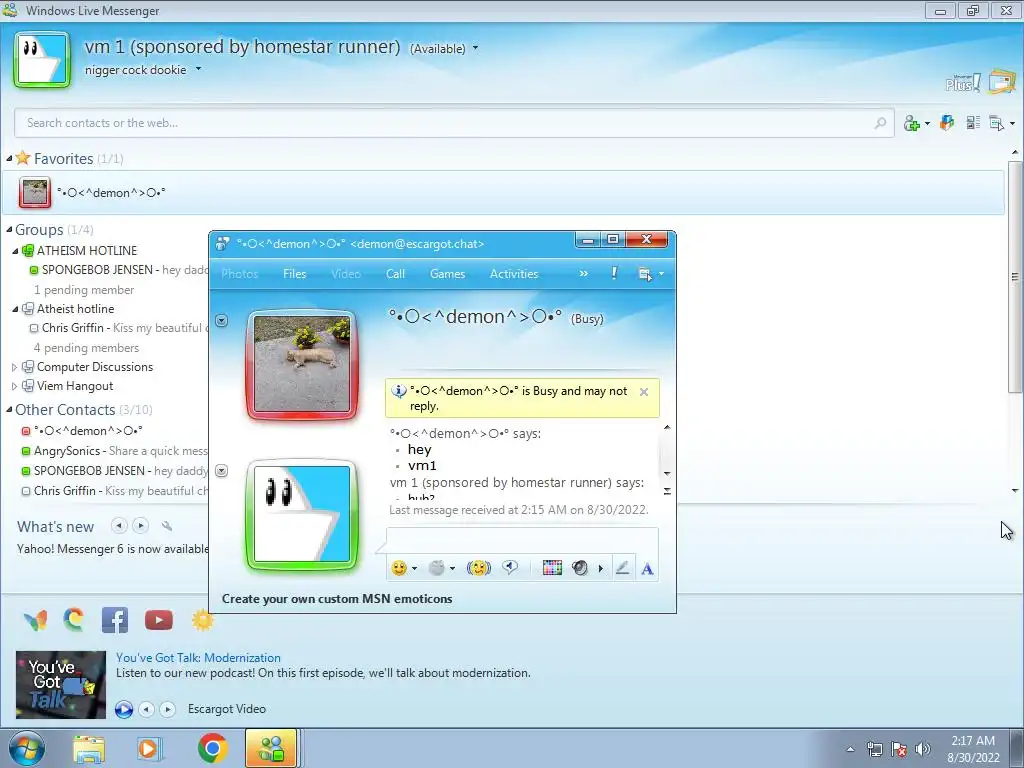Open Call menu in chat window
Viewport: 1024px width, 768px height.
395,274
